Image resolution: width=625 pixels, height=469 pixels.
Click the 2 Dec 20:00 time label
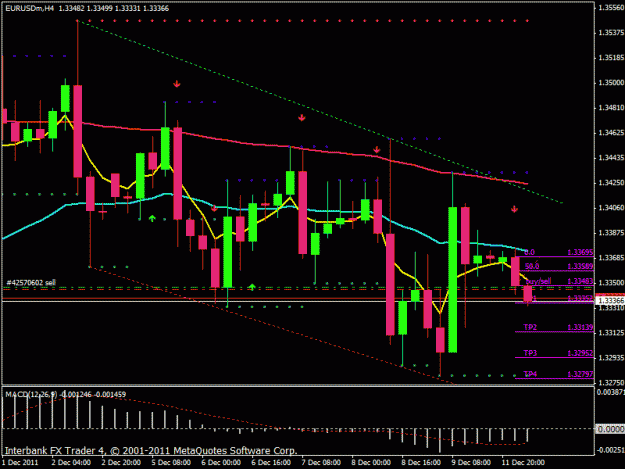[121, 463]
